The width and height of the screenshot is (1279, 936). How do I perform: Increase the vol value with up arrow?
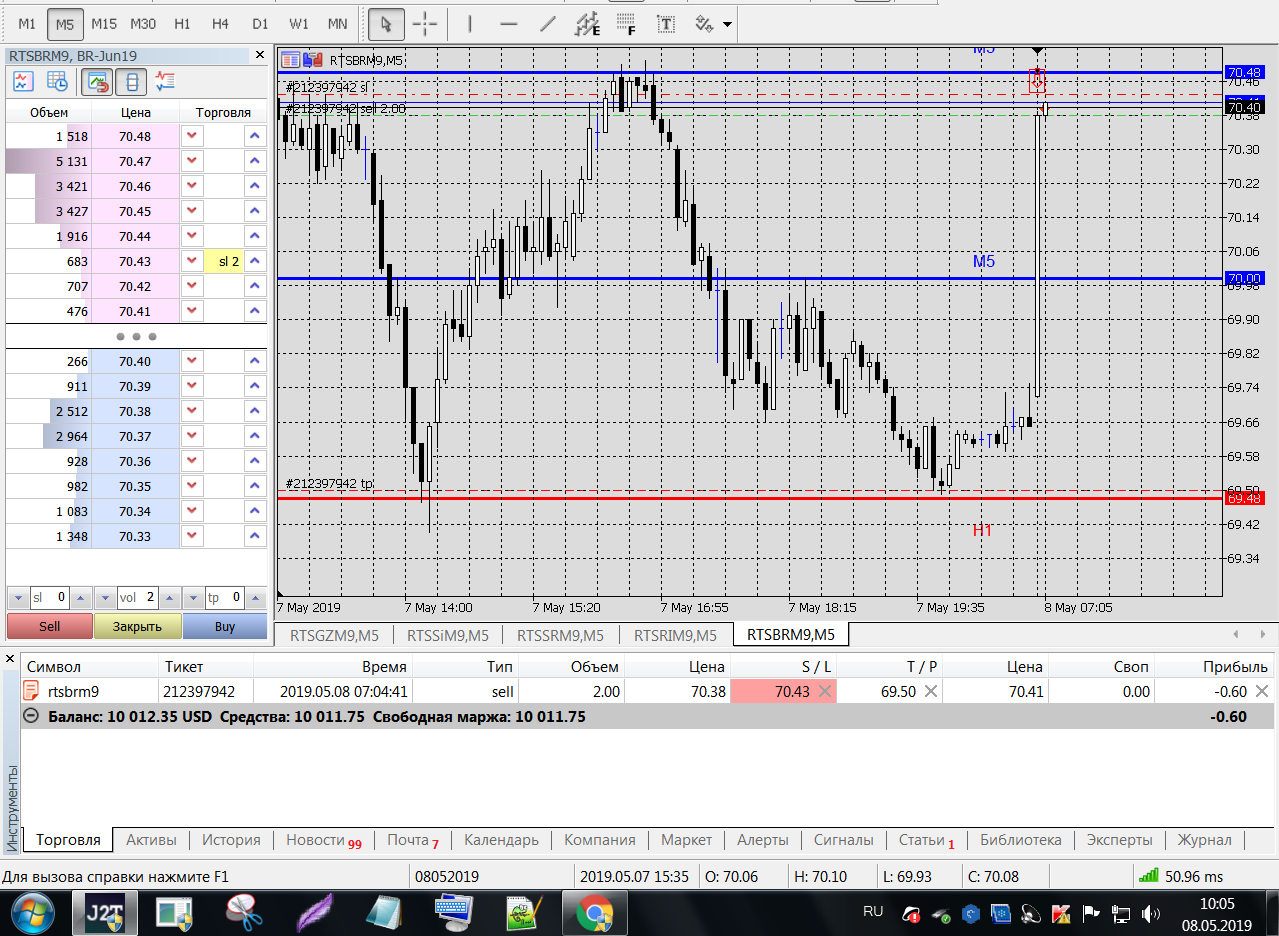pyautogui.click(x=167, y=598)
